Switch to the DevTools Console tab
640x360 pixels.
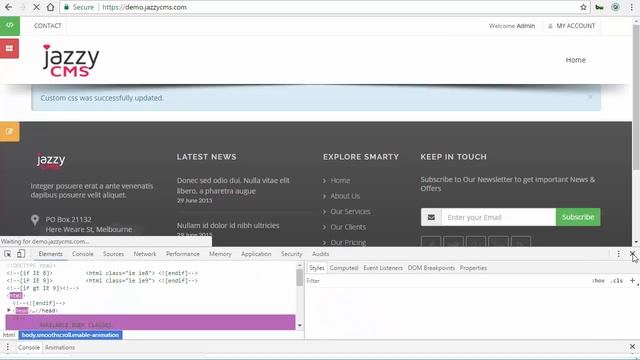(x=82, y=254)
